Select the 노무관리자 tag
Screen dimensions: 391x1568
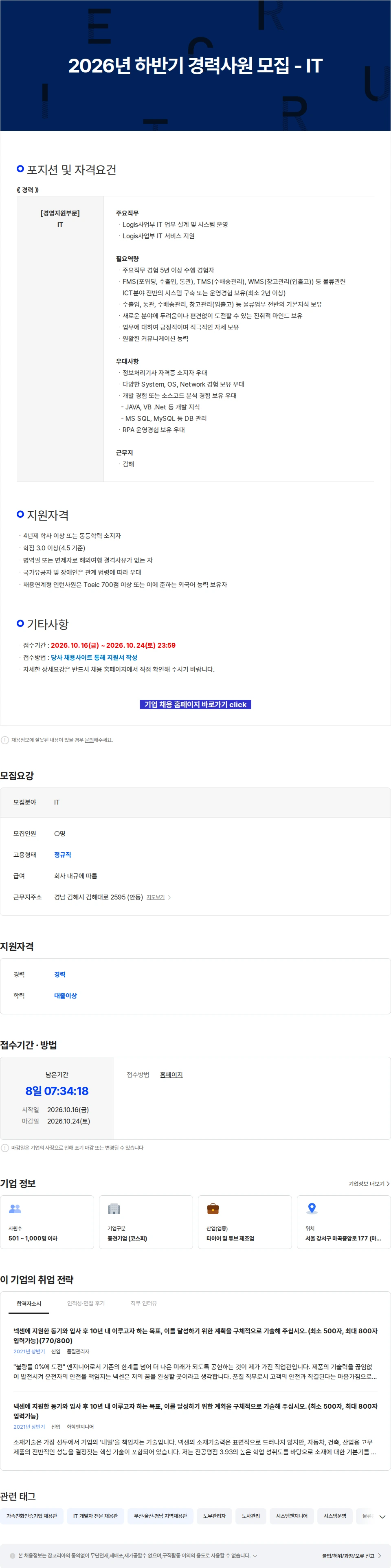[214, 1516]
